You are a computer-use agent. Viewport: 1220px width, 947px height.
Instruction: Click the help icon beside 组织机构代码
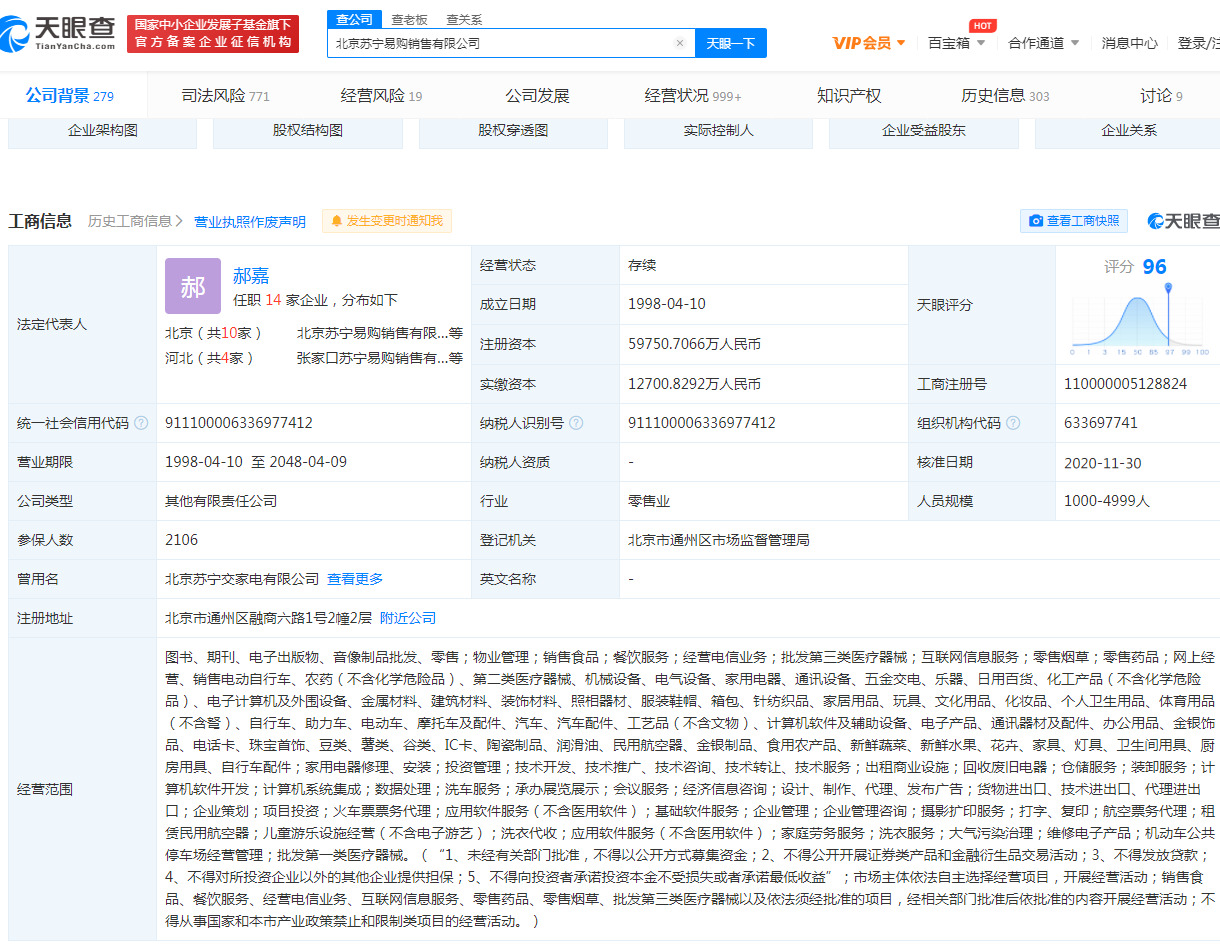tap(1013, 423)
